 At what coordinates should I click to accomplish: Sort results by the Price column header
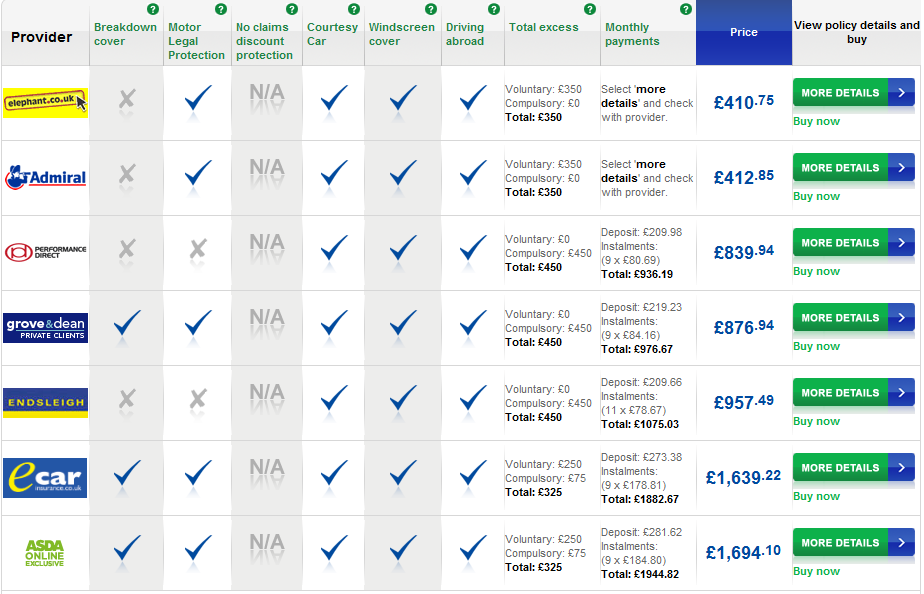pyautogui.click(x=744, y=32)
